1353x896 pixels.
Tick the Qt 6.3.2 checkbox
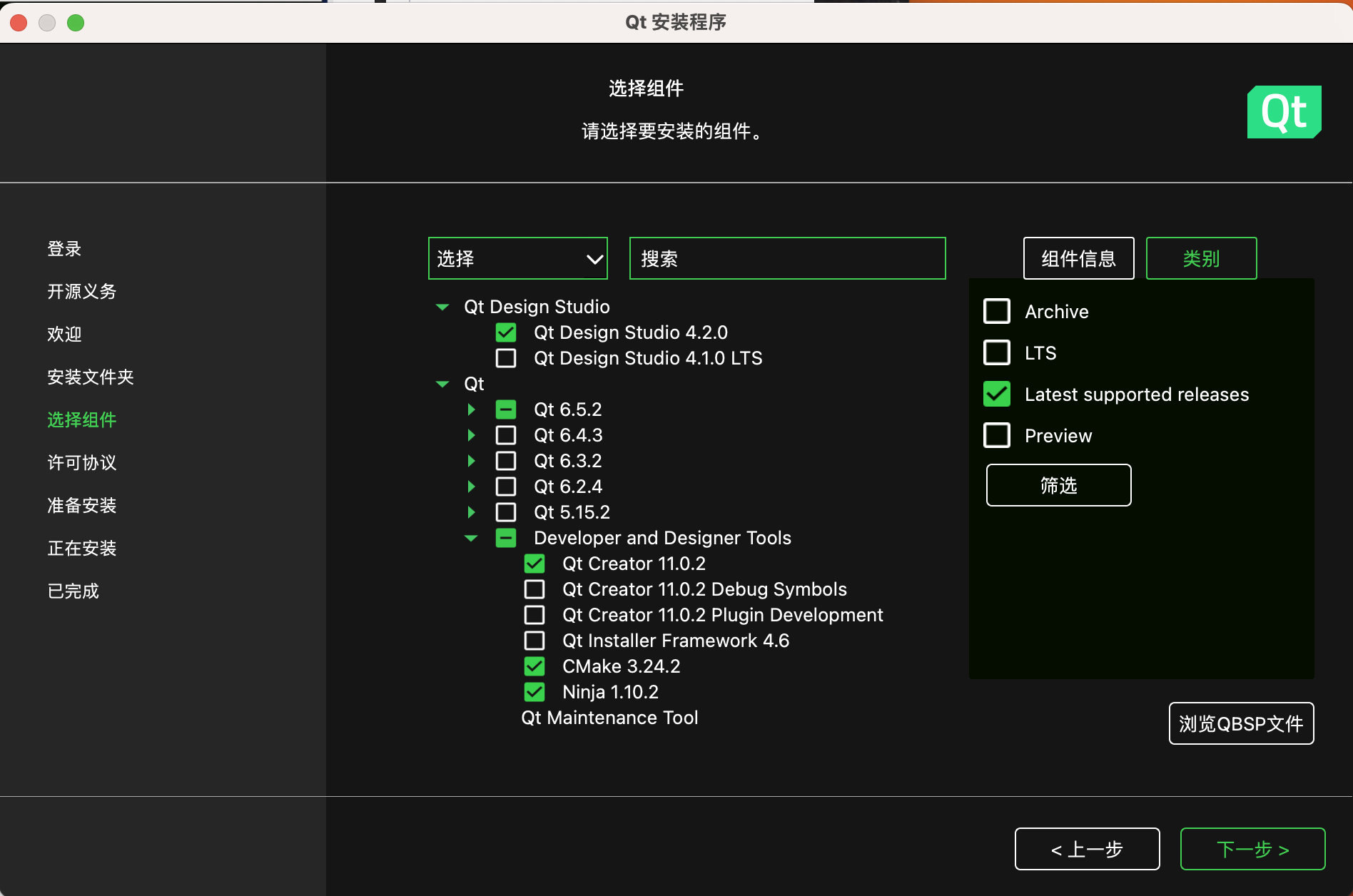click(x=506, y=461)
